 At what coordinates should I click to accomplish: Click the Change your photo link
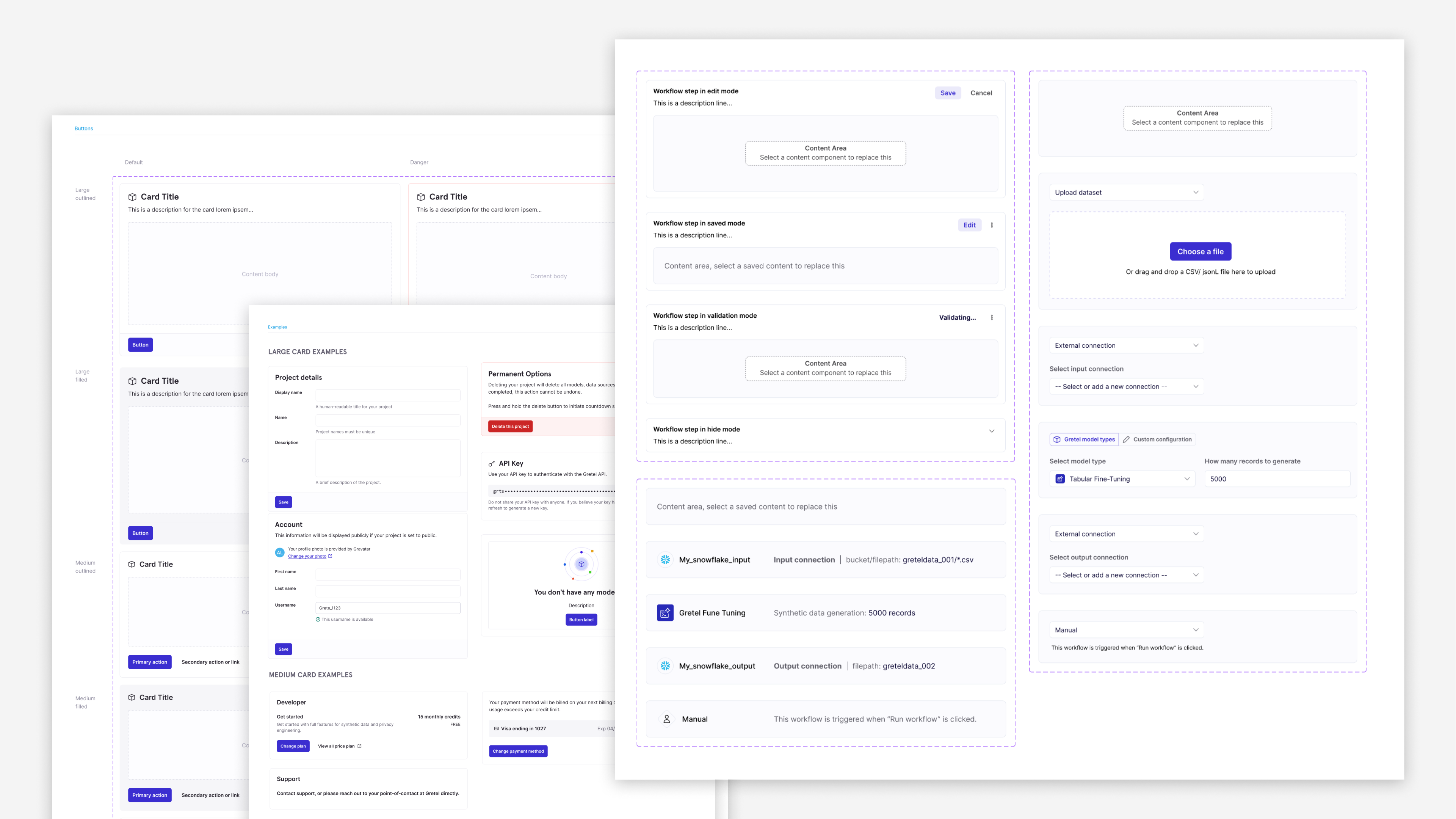point(307,556)
